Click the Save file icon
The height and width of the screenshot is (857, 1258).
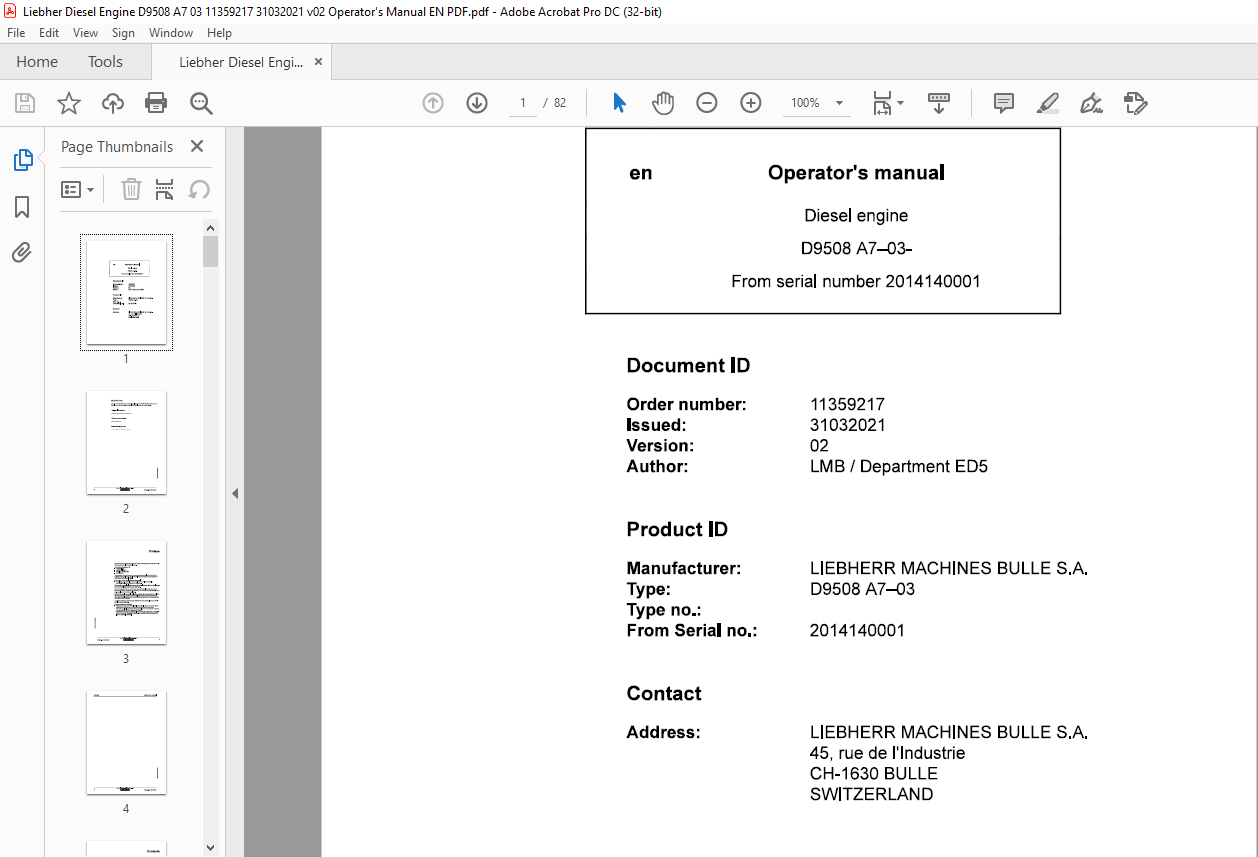pyautogui.click(x=25, y=103)
